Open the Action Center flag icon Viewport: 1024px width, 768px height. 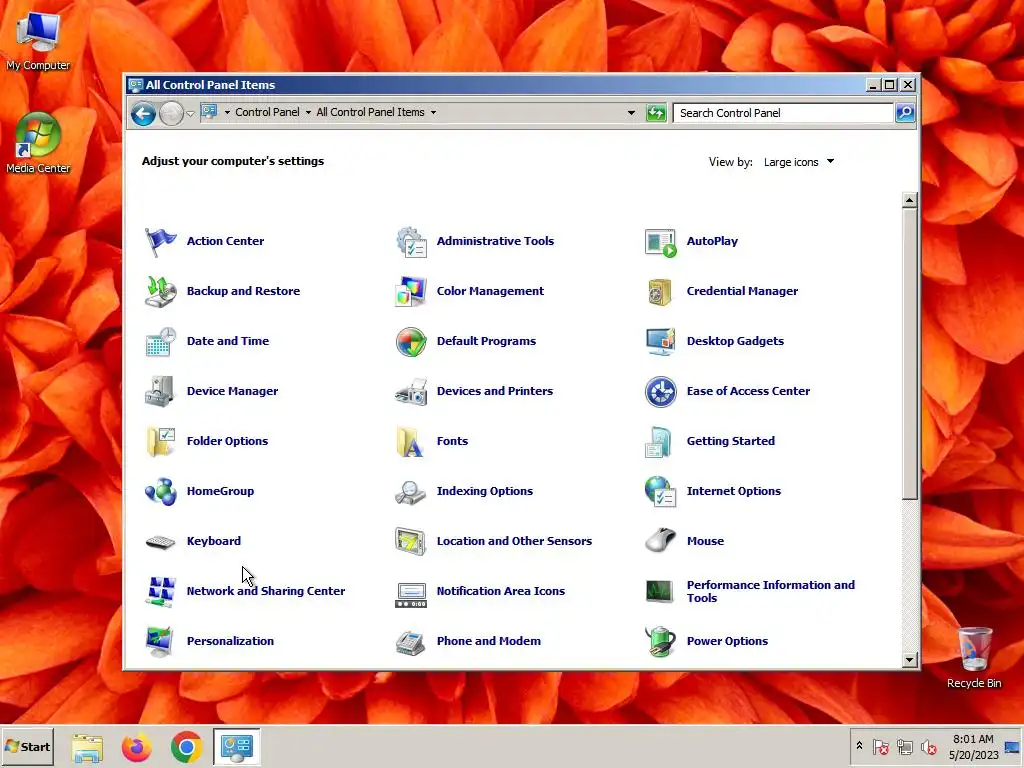[x=160, y=242]
